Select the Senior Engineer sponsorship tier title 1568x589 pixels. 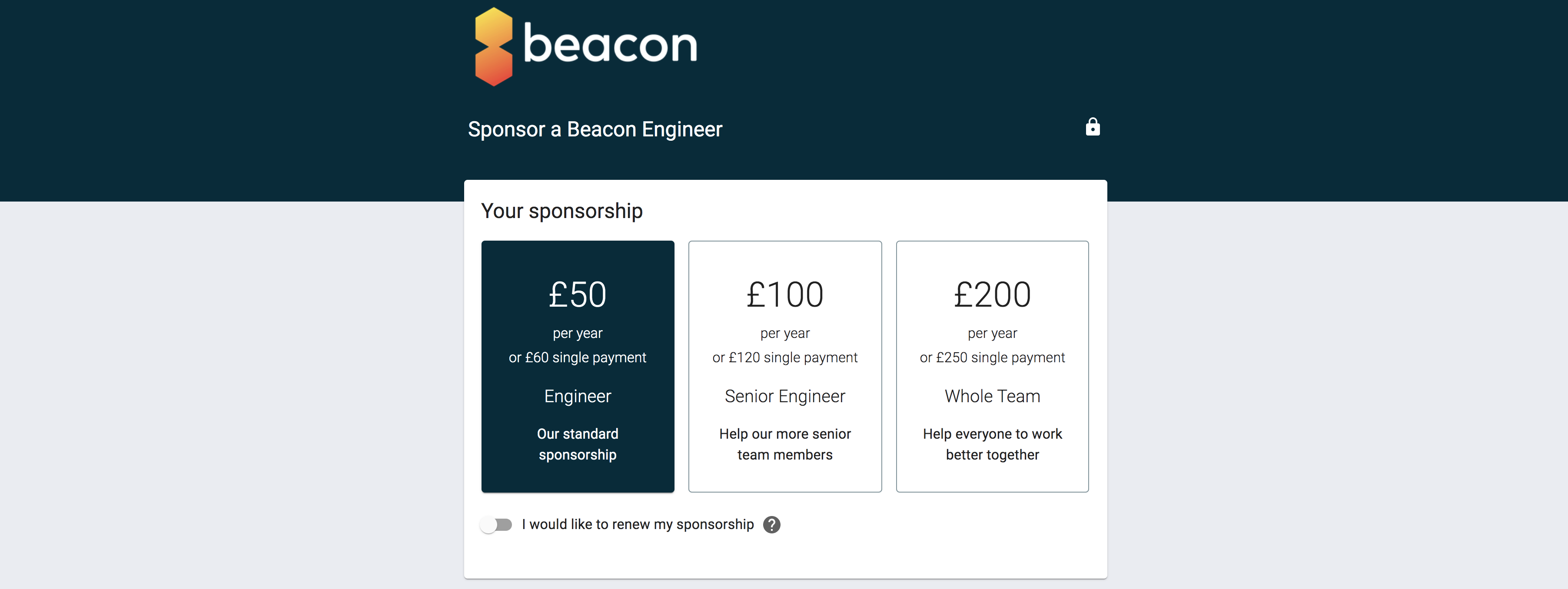(784, 396)
